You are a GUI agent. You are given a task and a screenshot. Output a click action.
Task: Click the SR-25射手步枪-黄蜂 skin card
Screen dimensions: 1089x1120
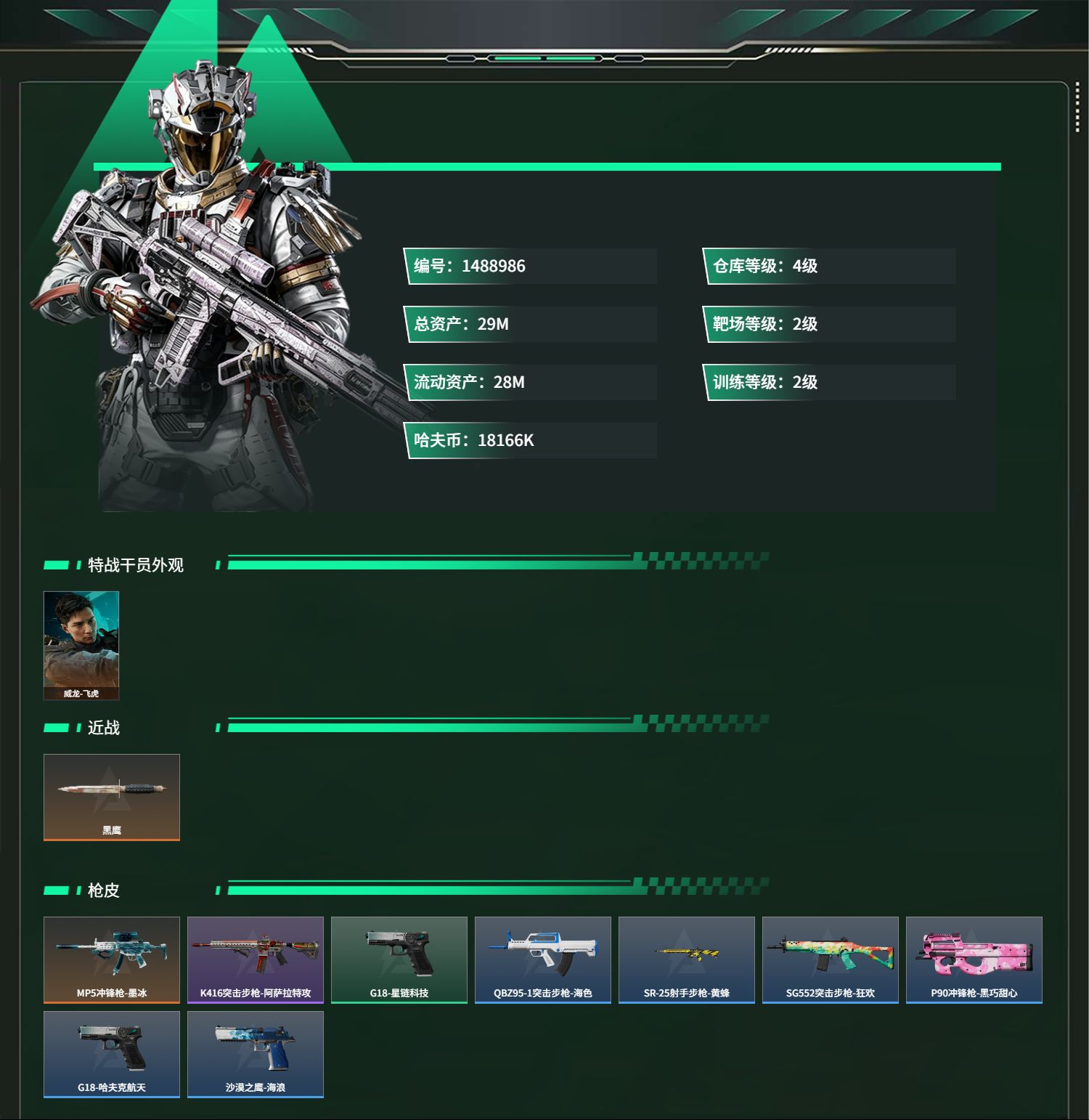coord(687,960)
